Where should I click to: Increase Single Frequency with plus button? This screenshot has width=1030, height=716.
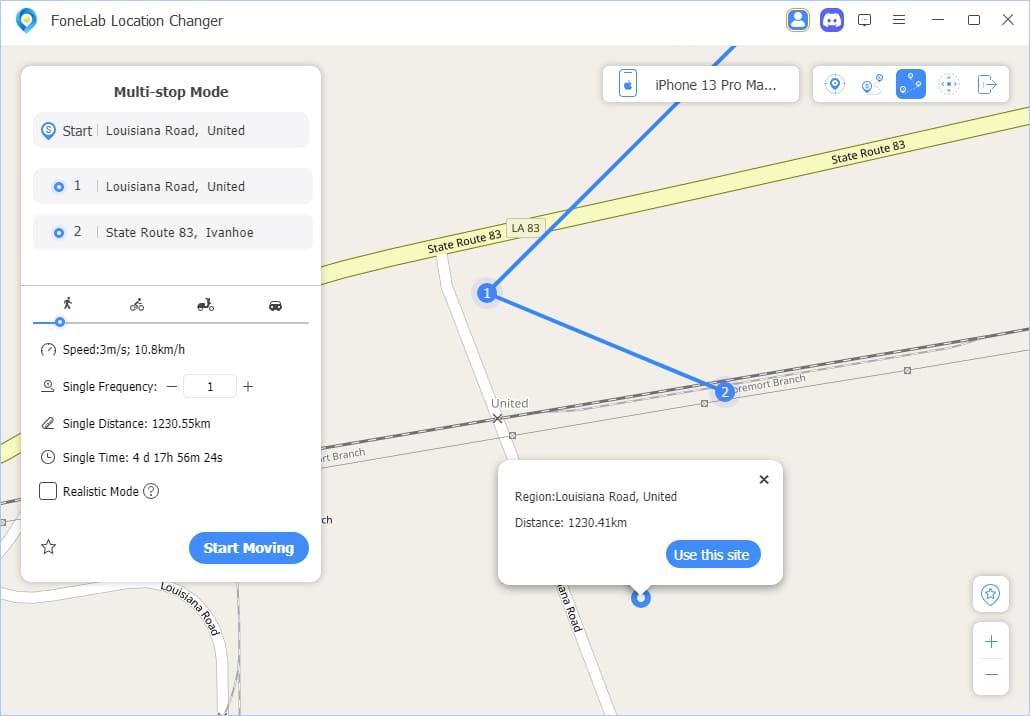[248, 386]
